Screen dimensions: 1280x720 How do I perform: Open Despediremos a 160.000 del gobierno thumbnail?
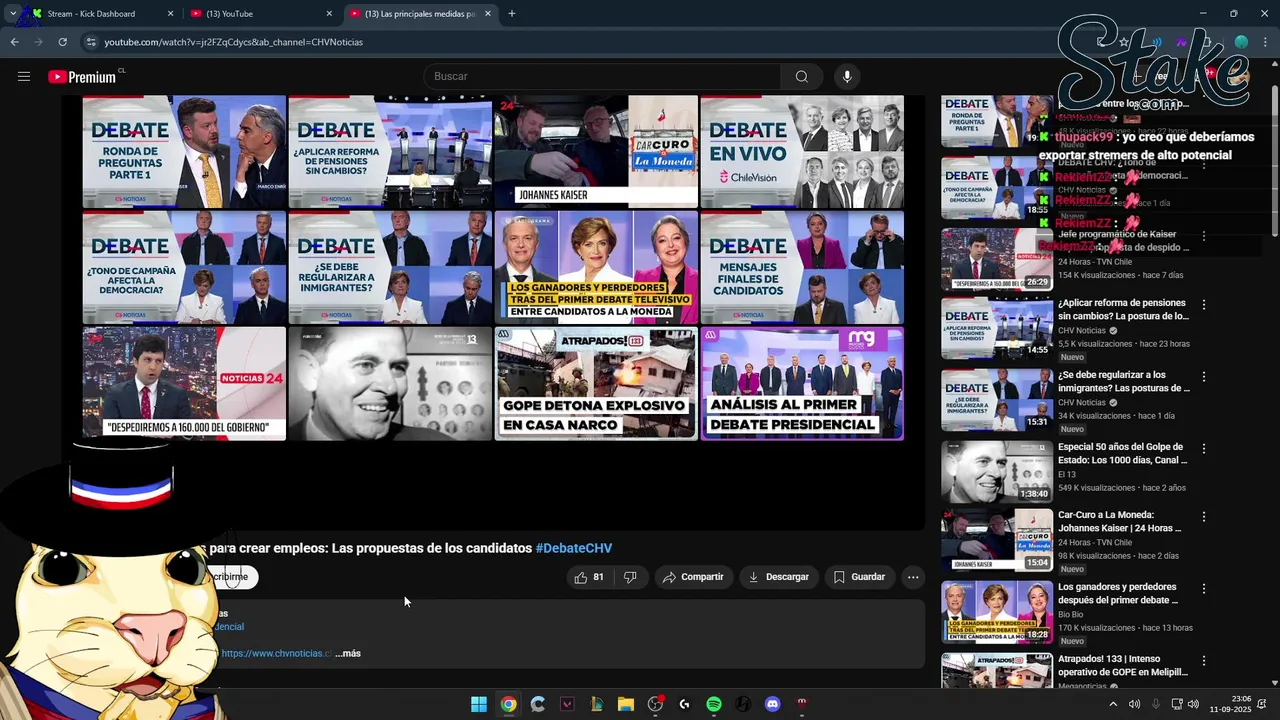[x=184, y=383]
